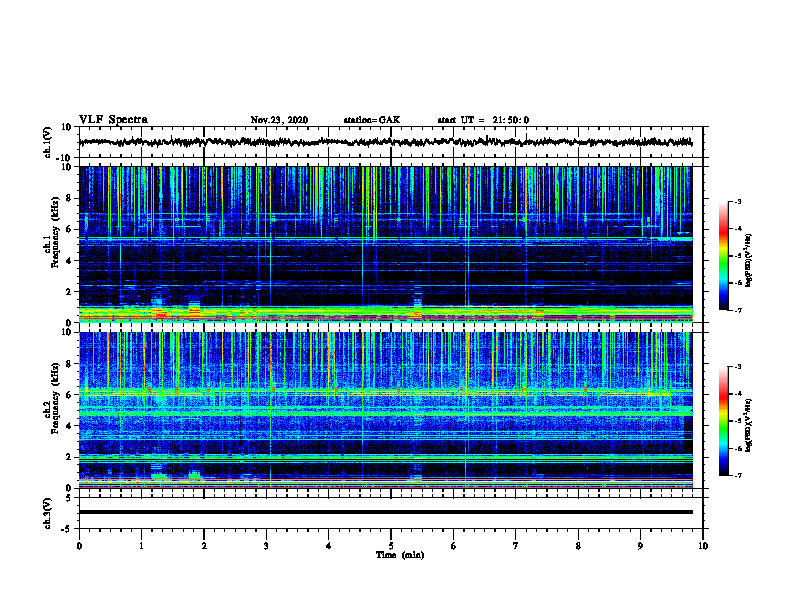Click the ch.1 colorbar log(PSD) unit label
The image size is (792, 612).
(x=749, y=261)
